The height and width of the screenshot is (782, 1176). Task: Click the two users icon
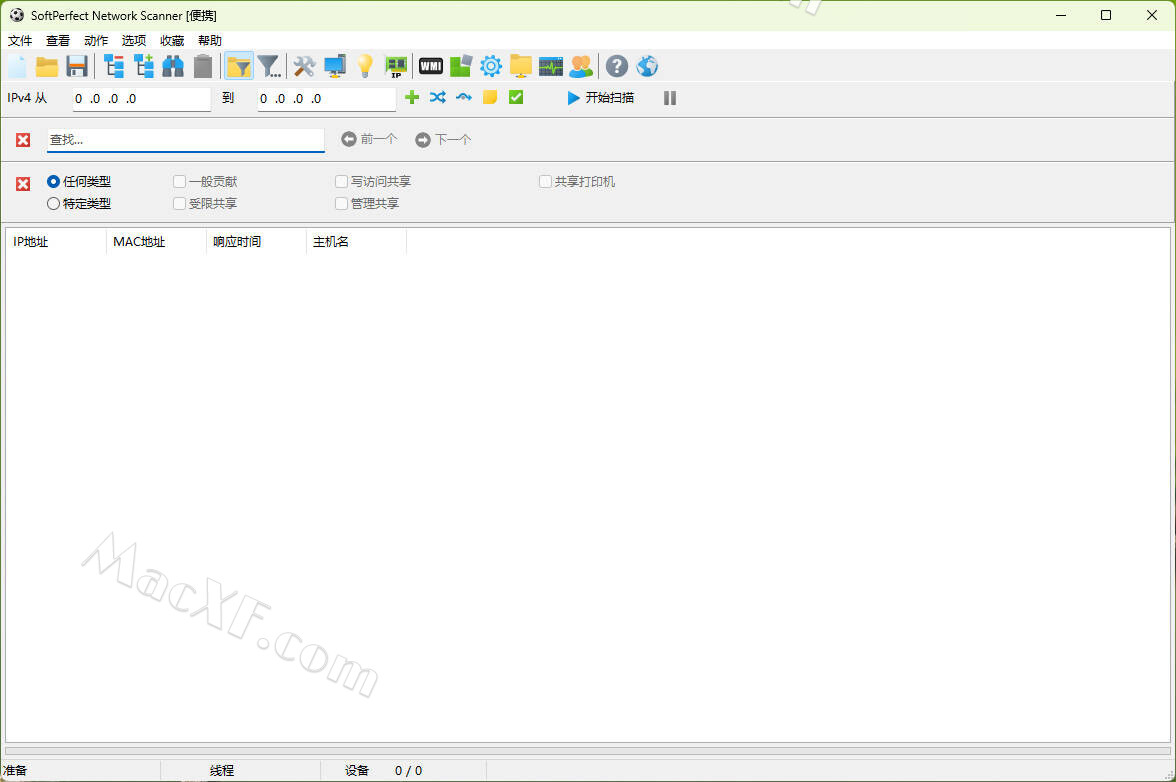pos(581,67)
